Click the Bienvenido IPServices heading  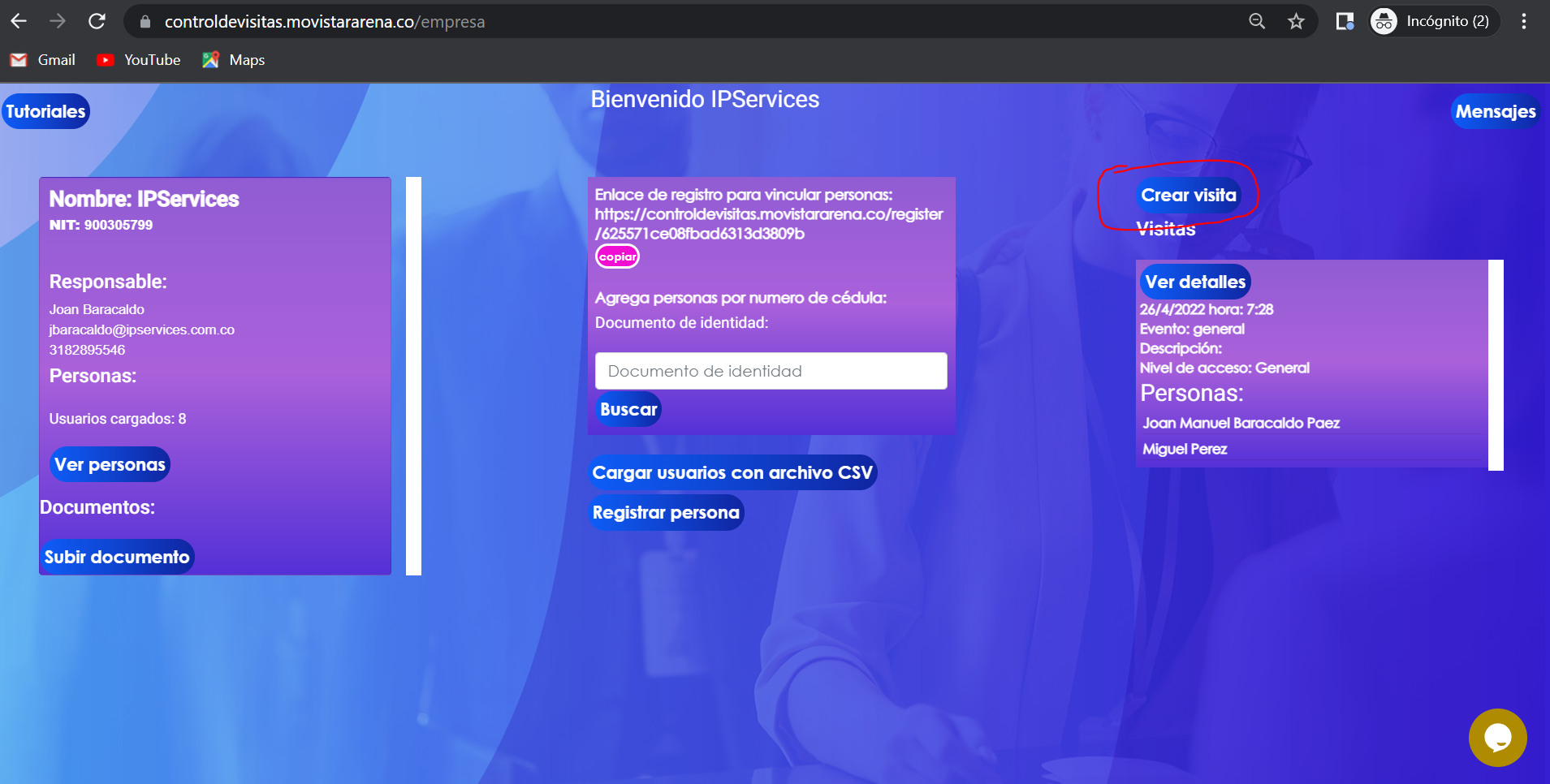click(705, 99)
